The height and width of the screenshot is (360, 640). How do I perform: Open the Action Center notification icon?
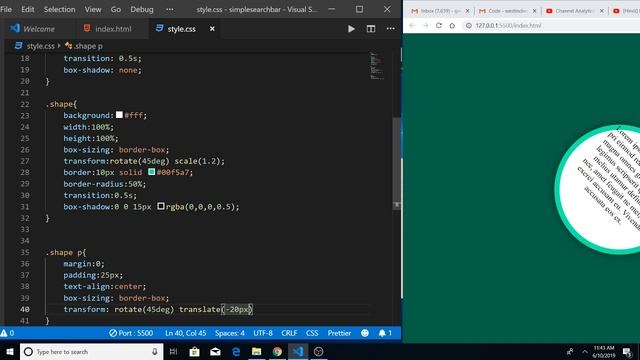tap(628, 351)
